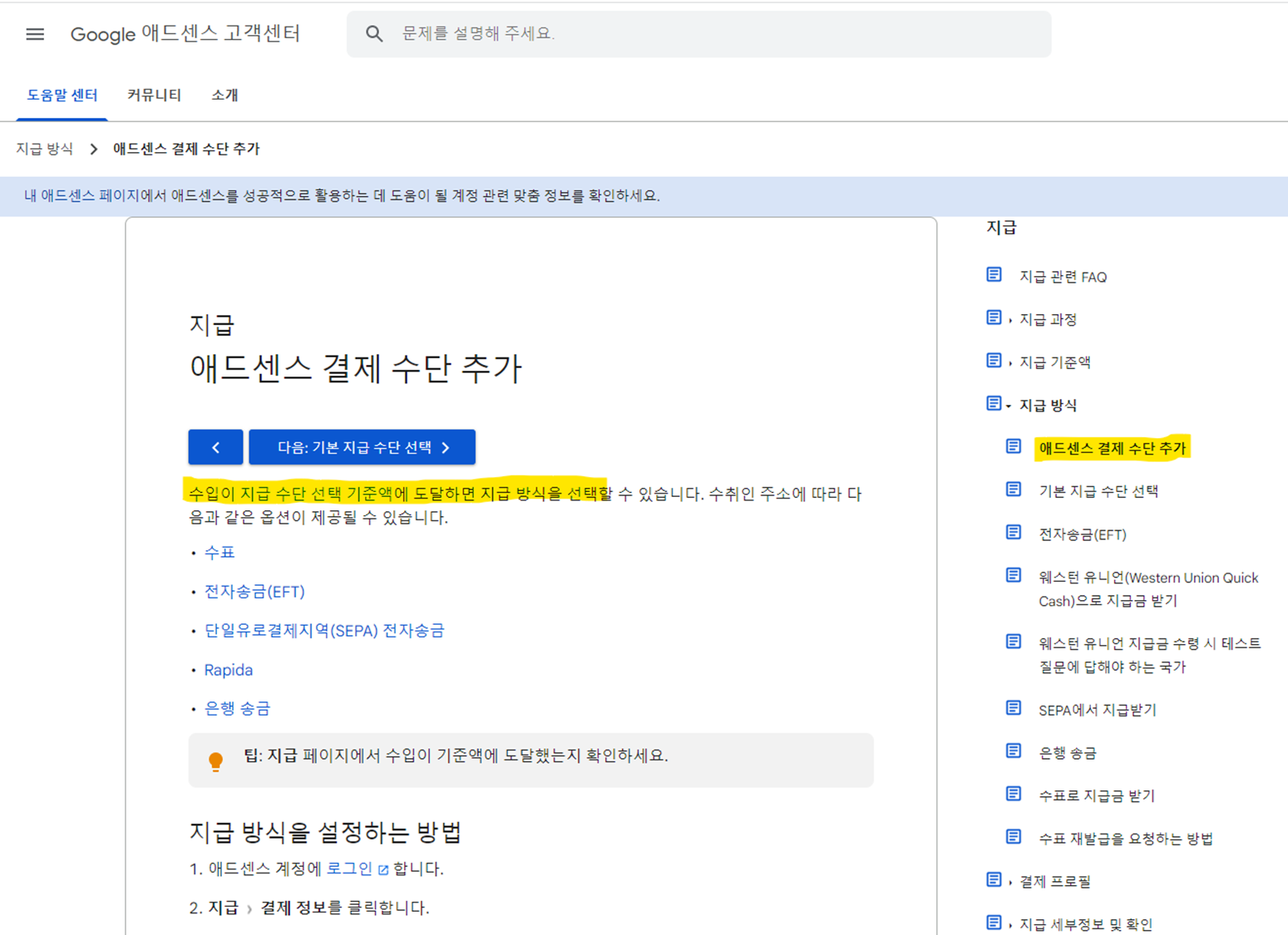Switch to the 커뮤니티 tab
This screenshot has height=935, width=1288.
click(x=154, y=95)
